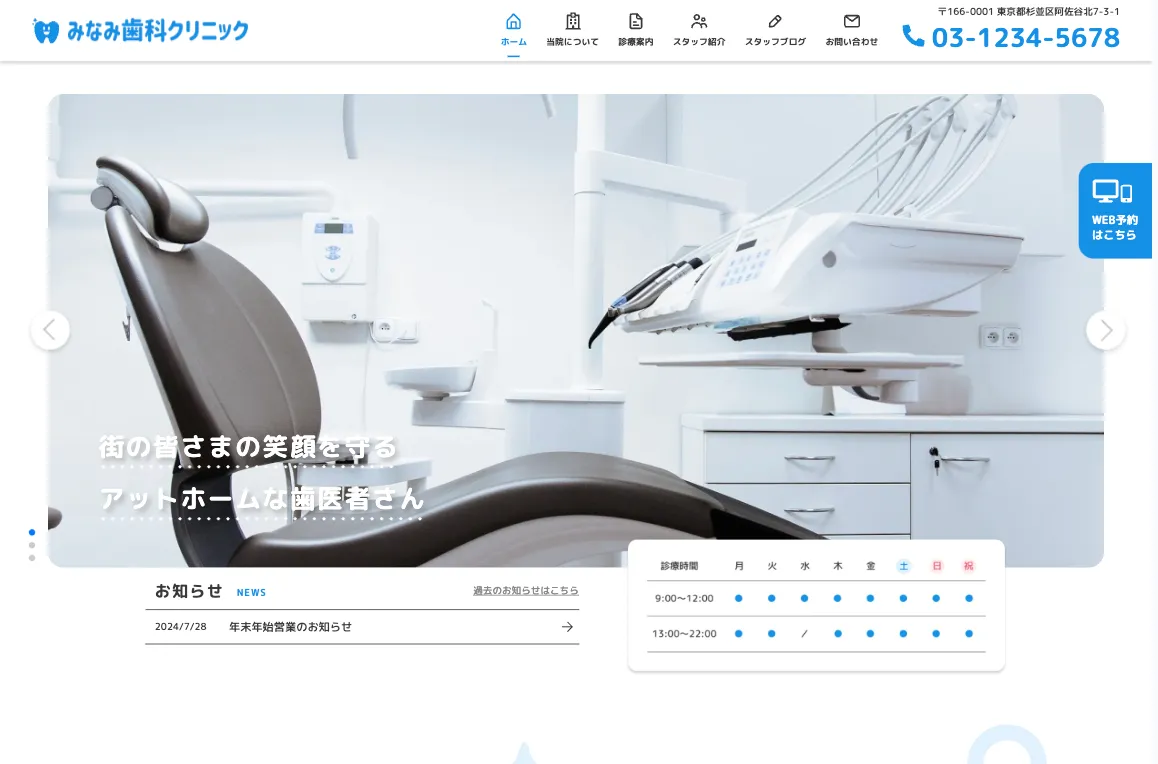Open the news item arrow on the right
Screen dimensions: 1158x764
tap(567, 627)
